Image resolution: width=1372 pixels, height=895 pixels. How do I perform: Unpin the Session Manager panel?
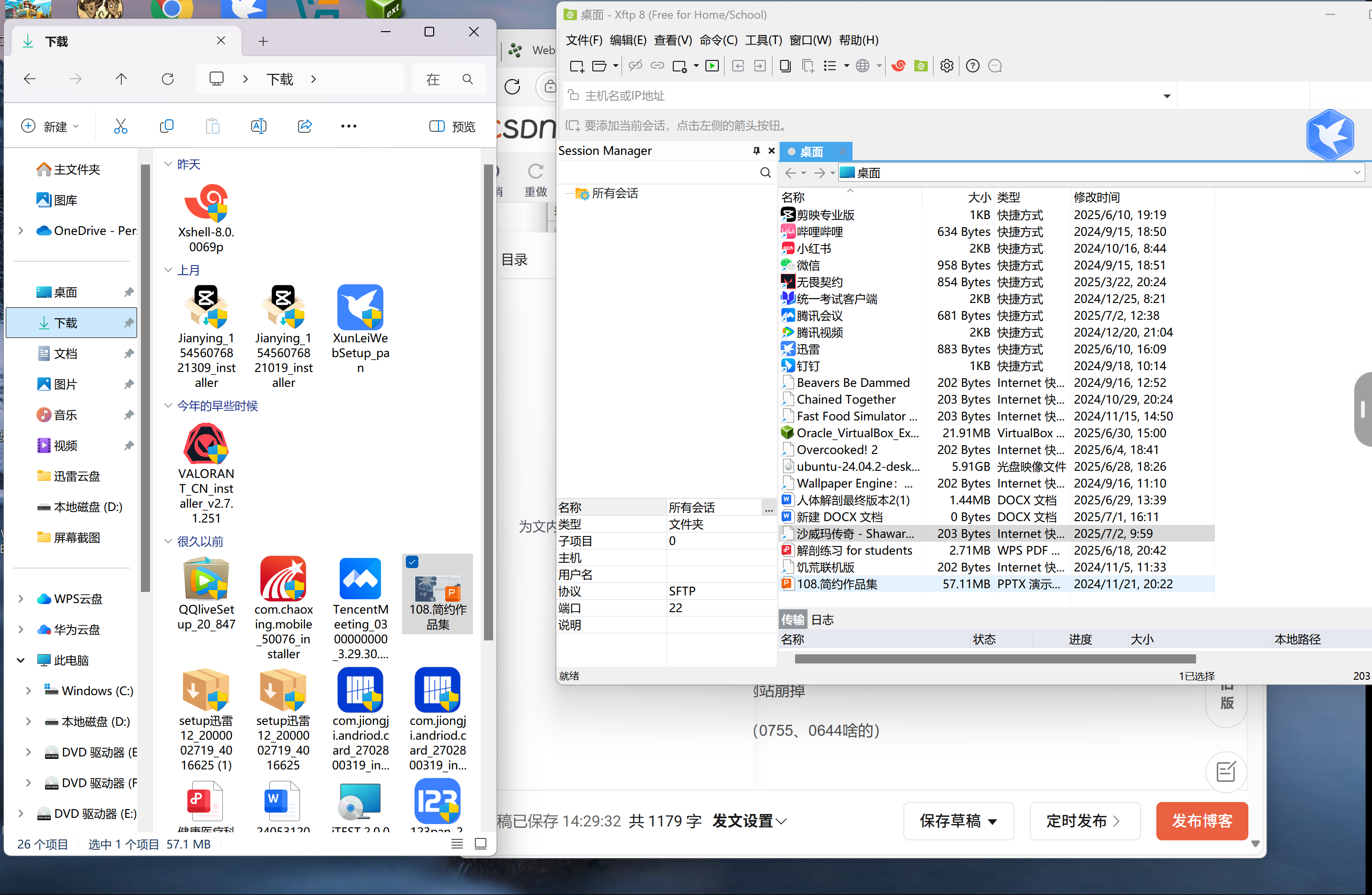point(756,151)
